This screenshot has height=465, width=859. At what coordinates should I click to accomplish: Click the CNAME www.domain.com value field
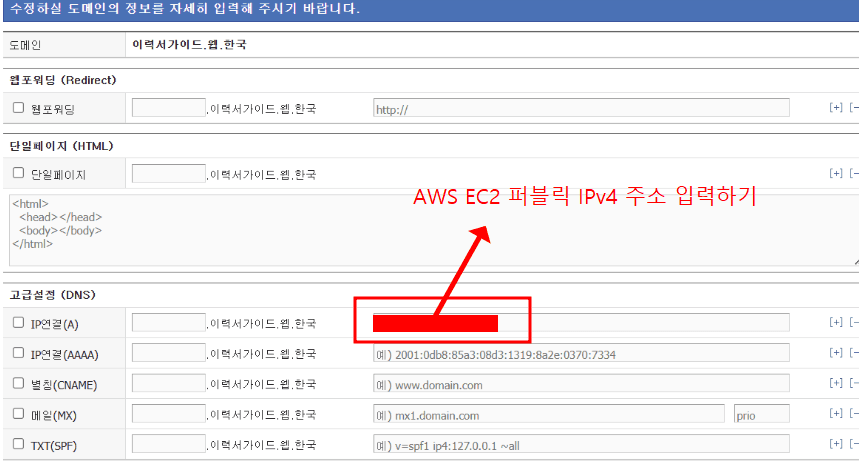click(x=580, y=385)
